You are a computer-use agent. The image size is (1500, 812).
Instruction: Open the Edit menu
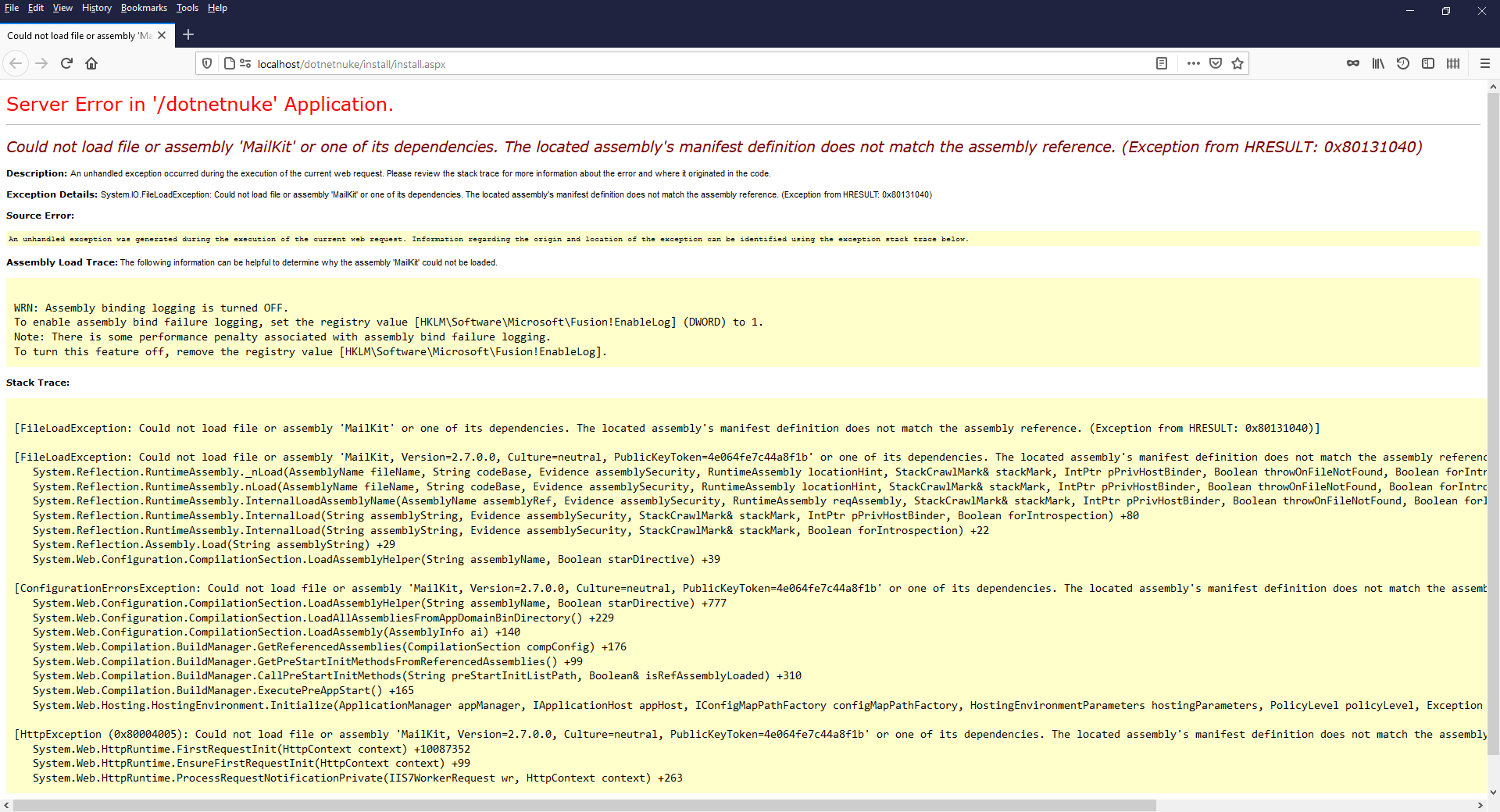(x=36, y=8)
